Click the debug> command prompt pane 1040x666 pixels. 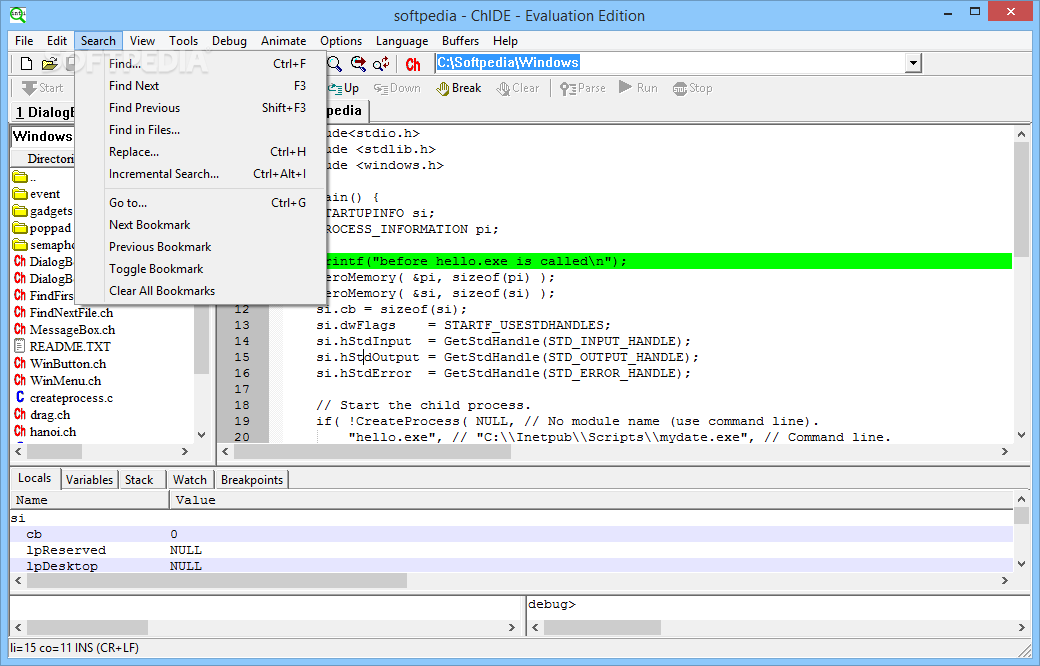(778, 608)
